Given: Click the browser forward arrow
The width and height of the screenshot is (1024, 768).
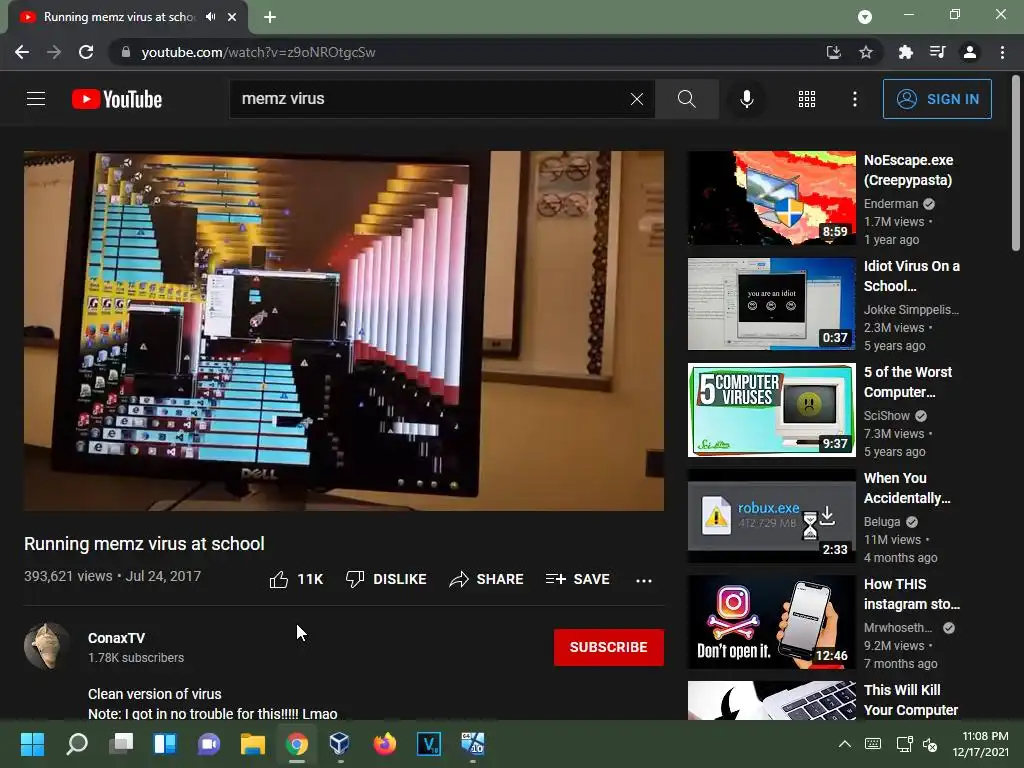Looking at the screenshot, I should [x=54, y=52].
